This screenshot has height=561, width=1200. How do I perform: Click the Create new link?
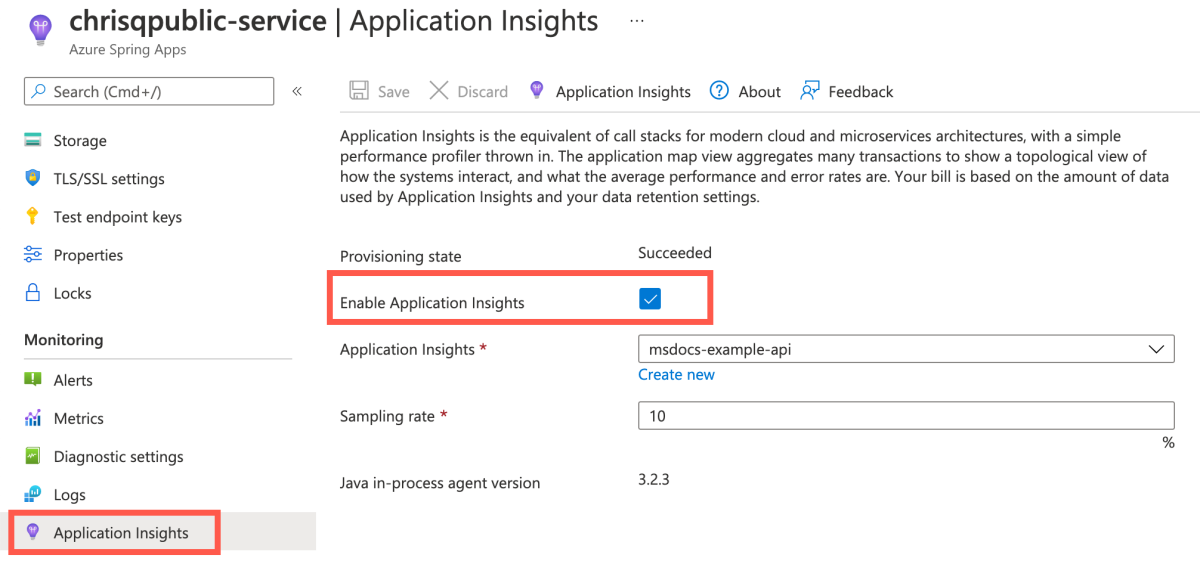[x=677, y=374]
